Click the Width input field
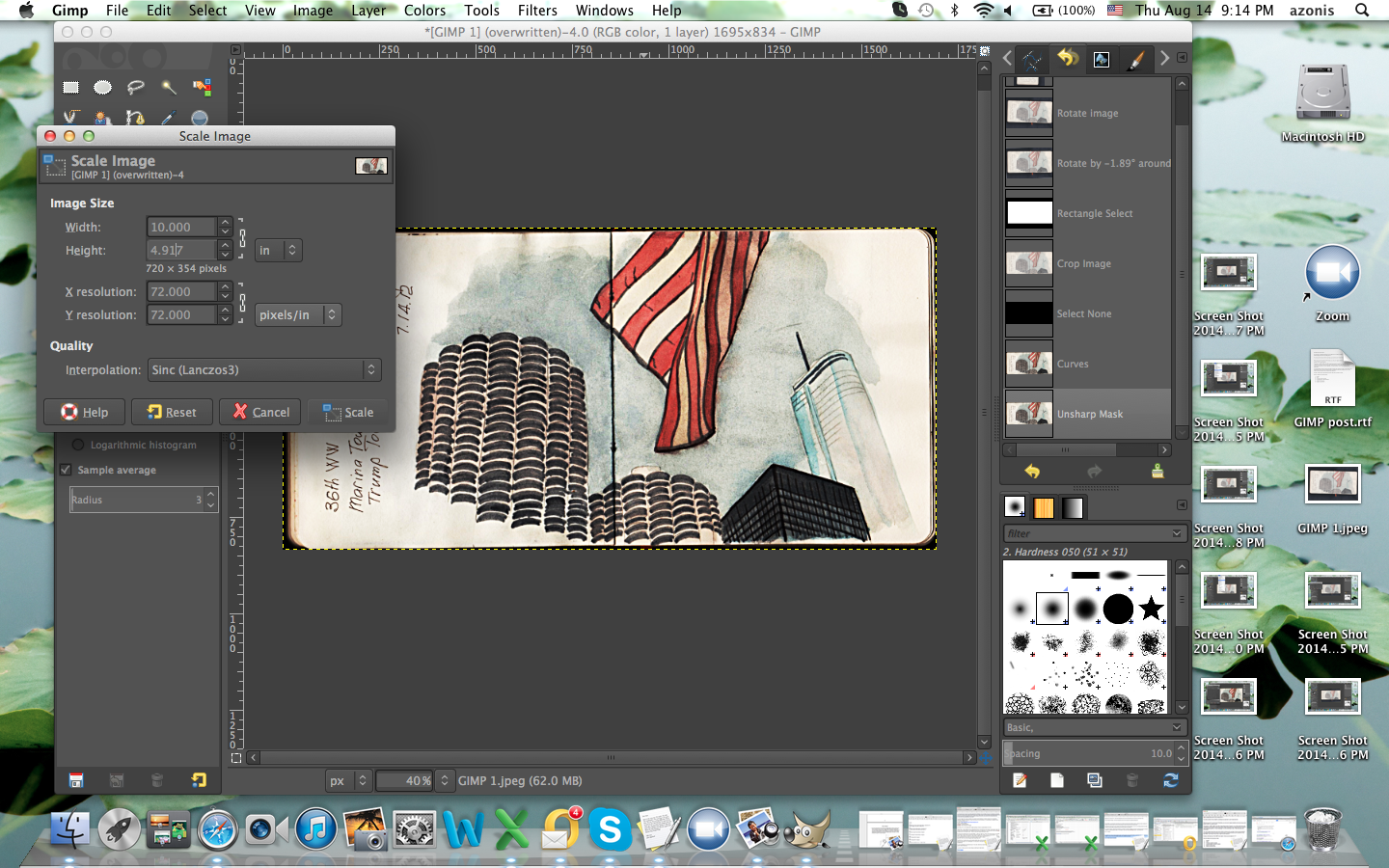 (181, 227)
